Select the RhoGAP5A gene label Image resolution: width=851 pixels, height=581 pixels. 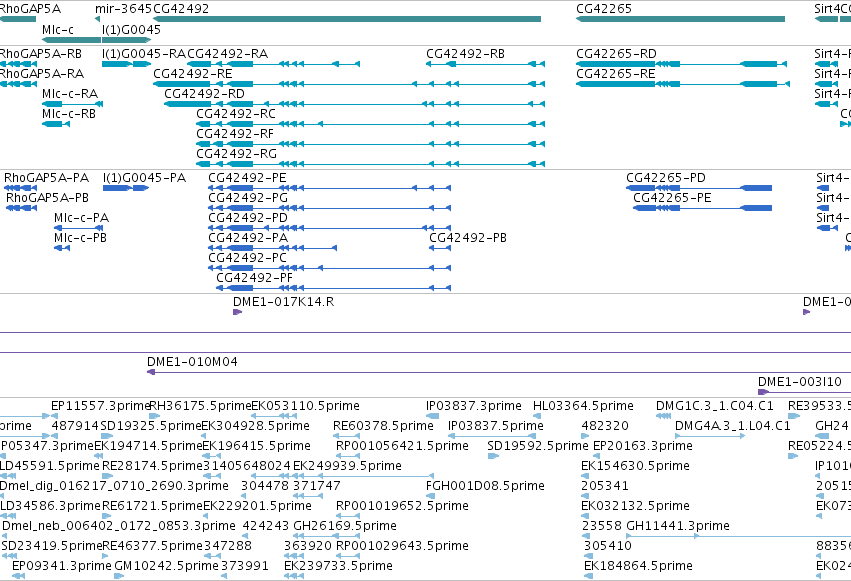(30, 9)
